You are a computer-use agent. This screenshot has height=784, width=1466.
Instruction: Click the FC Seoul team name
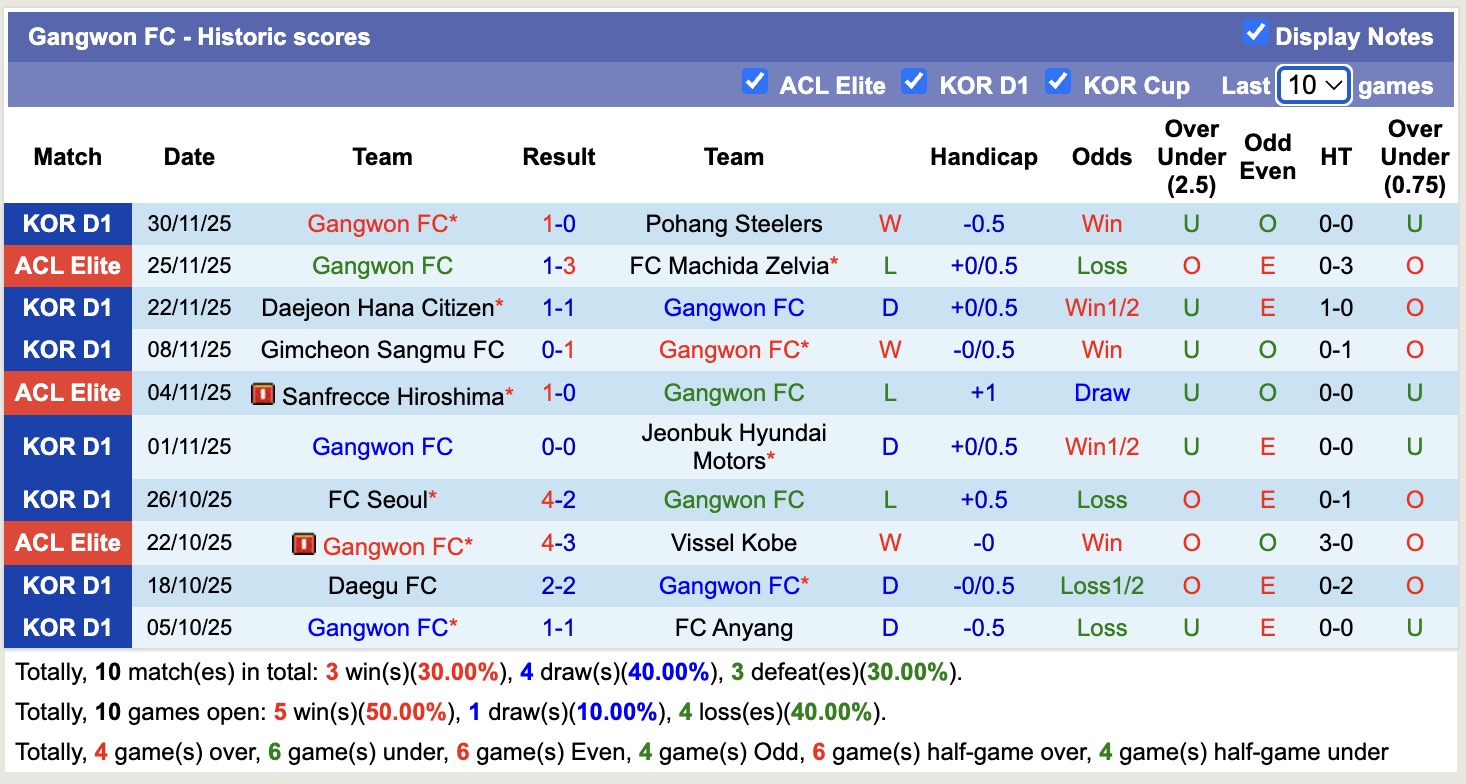coord(377,500)
